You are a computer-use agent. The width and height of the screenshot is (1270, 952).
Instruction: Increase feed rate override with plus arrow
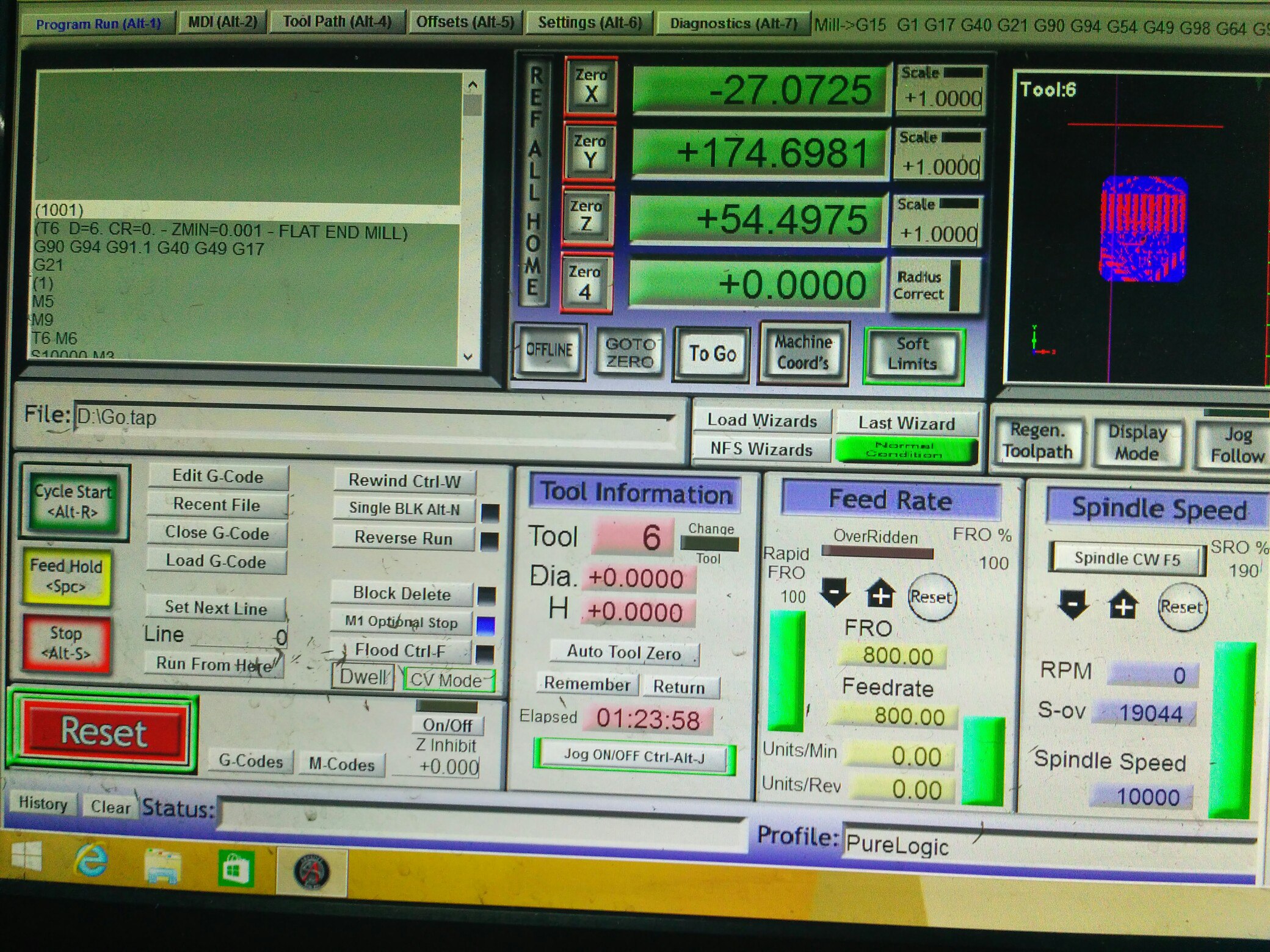[x=880, y=594]
